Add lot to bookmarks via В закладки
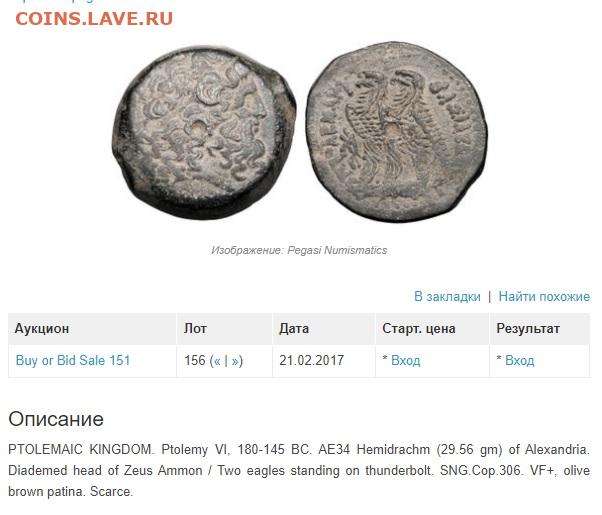 pos(447,296)
